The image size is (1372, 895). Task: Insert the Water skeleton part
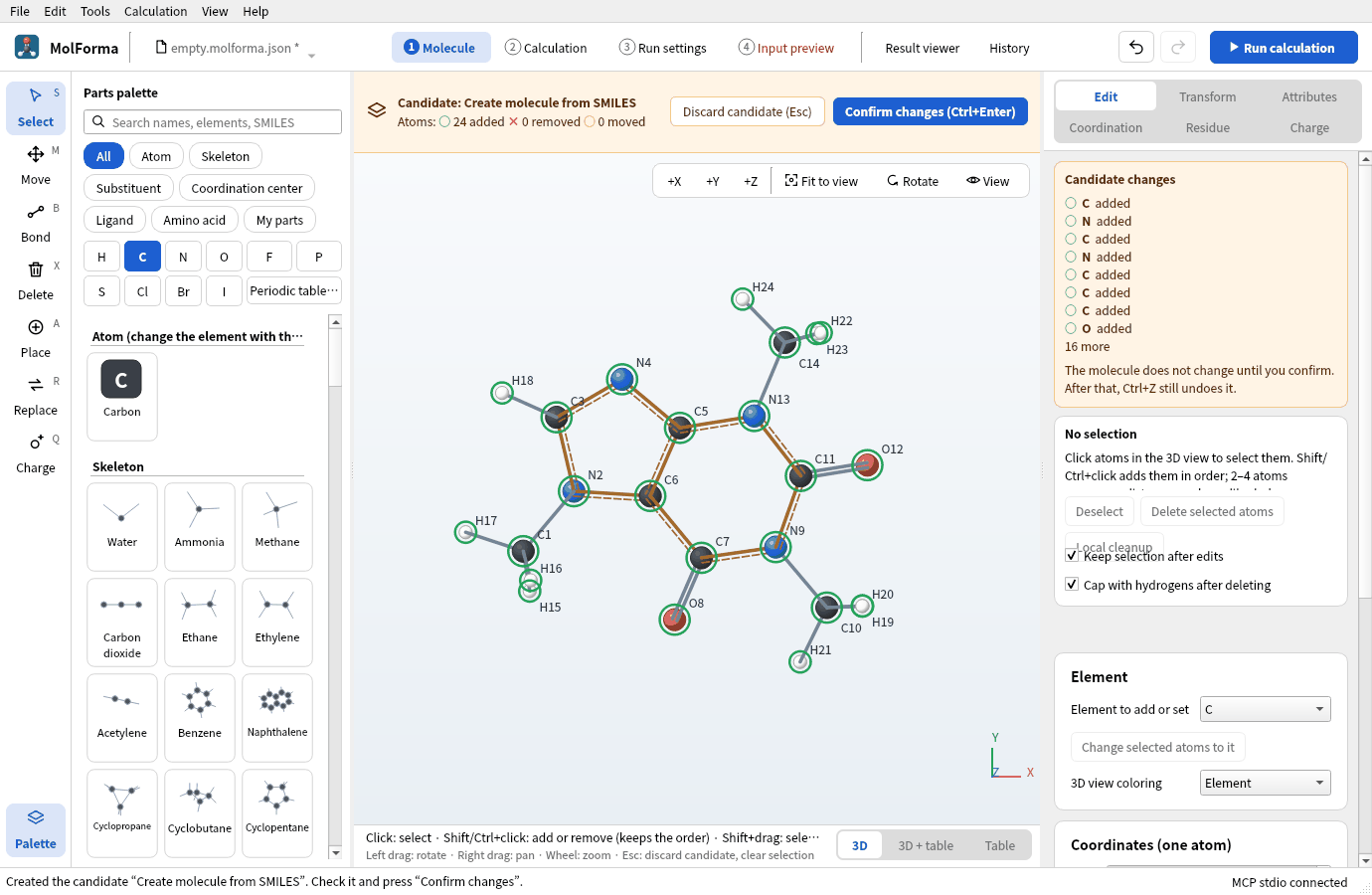pyautogui.click(x=122, y=527)
